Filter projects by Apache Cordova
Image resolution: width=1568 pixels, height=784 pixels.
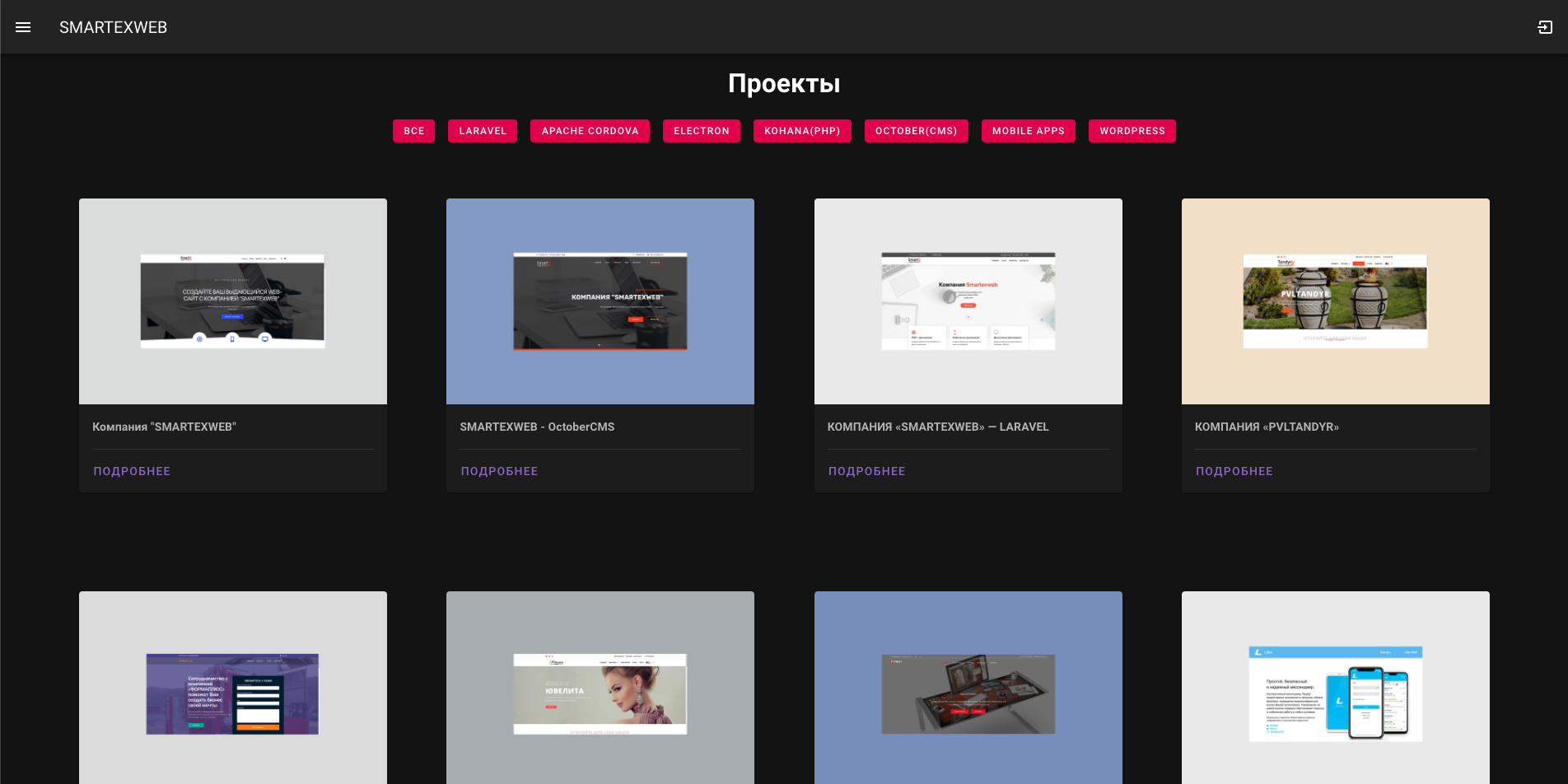click(590, 131)
